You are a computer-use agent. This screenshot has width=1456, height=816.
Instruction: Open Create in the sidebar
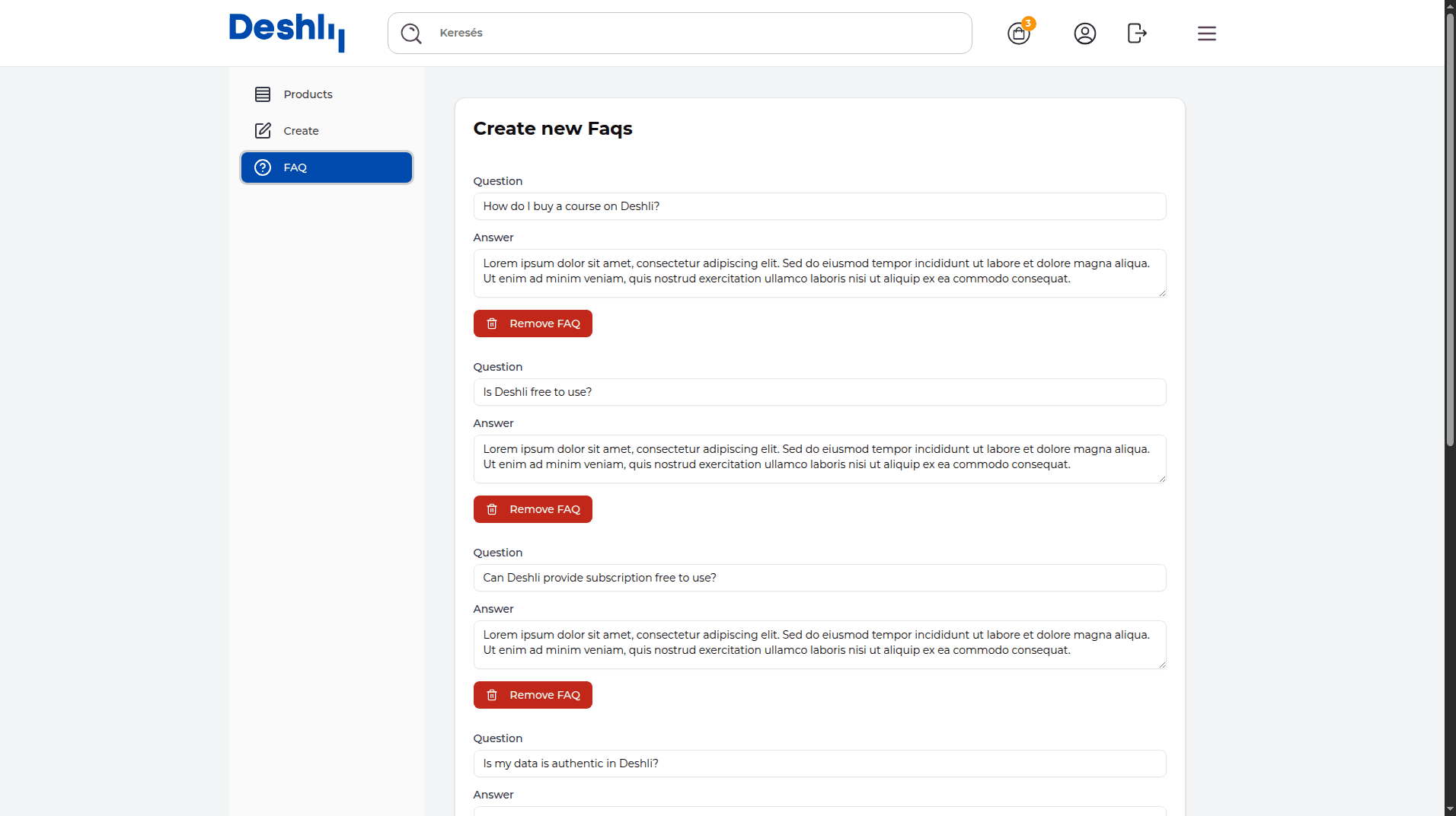302,131
